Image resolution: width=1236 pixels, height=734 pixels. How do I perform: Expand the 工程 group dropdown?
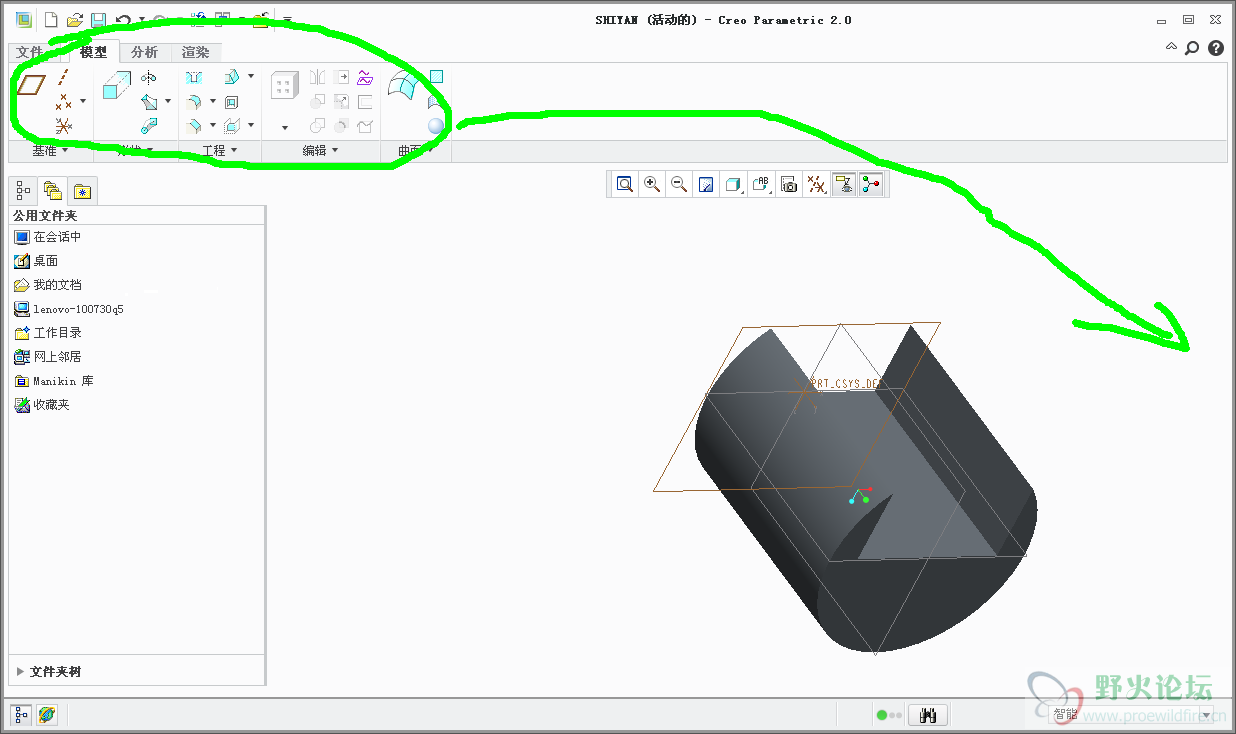coord(220,151)
